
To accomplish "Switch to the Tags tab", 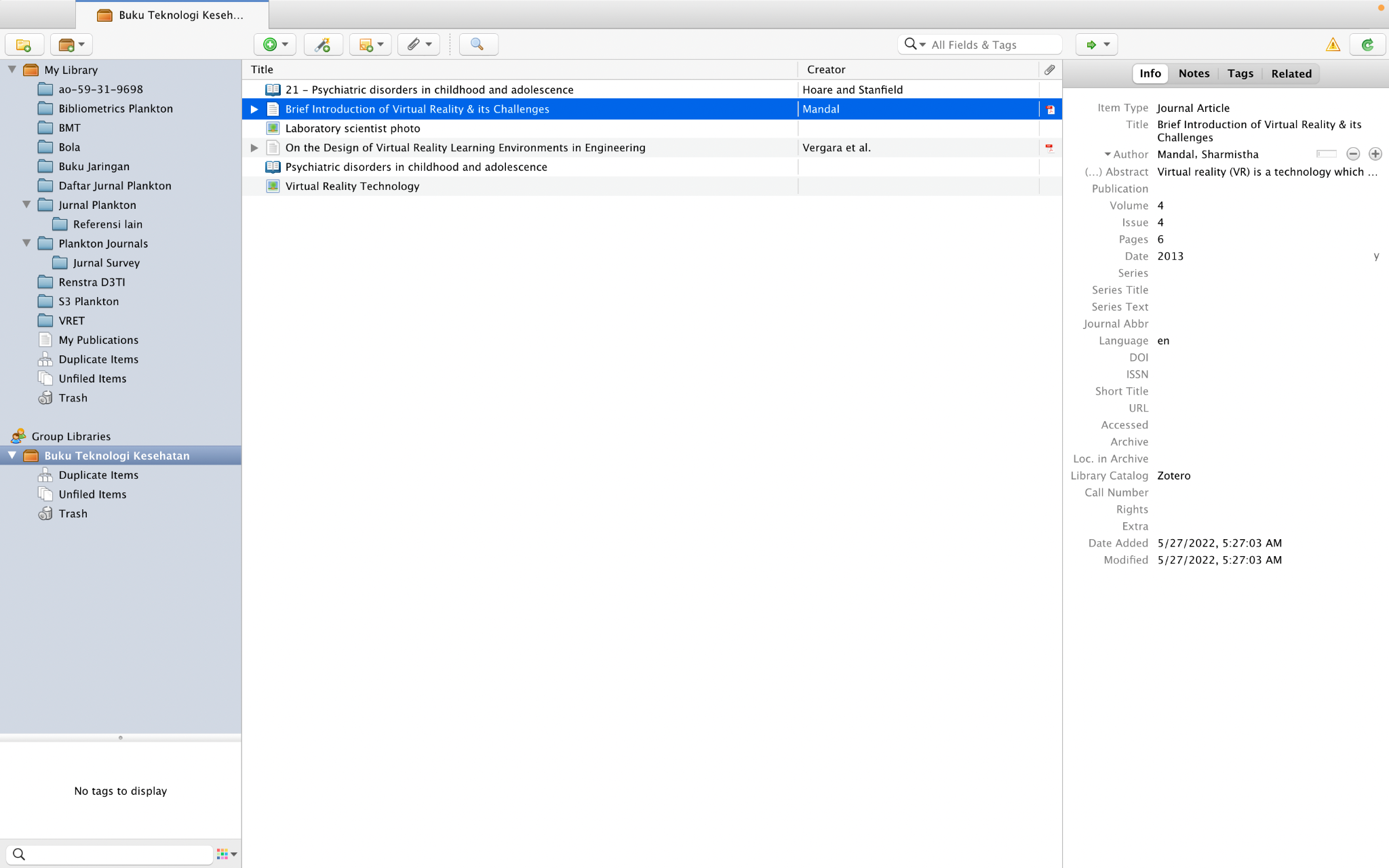I will 1240,73.
